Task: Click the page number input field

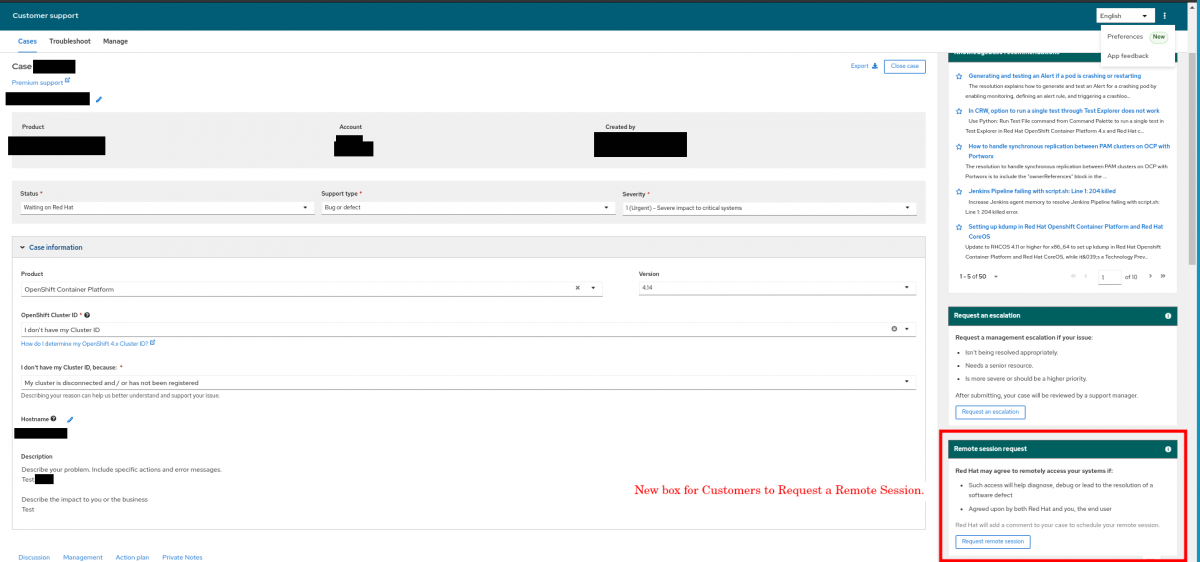Action: pyautogui.click(x=1109, y=276)
